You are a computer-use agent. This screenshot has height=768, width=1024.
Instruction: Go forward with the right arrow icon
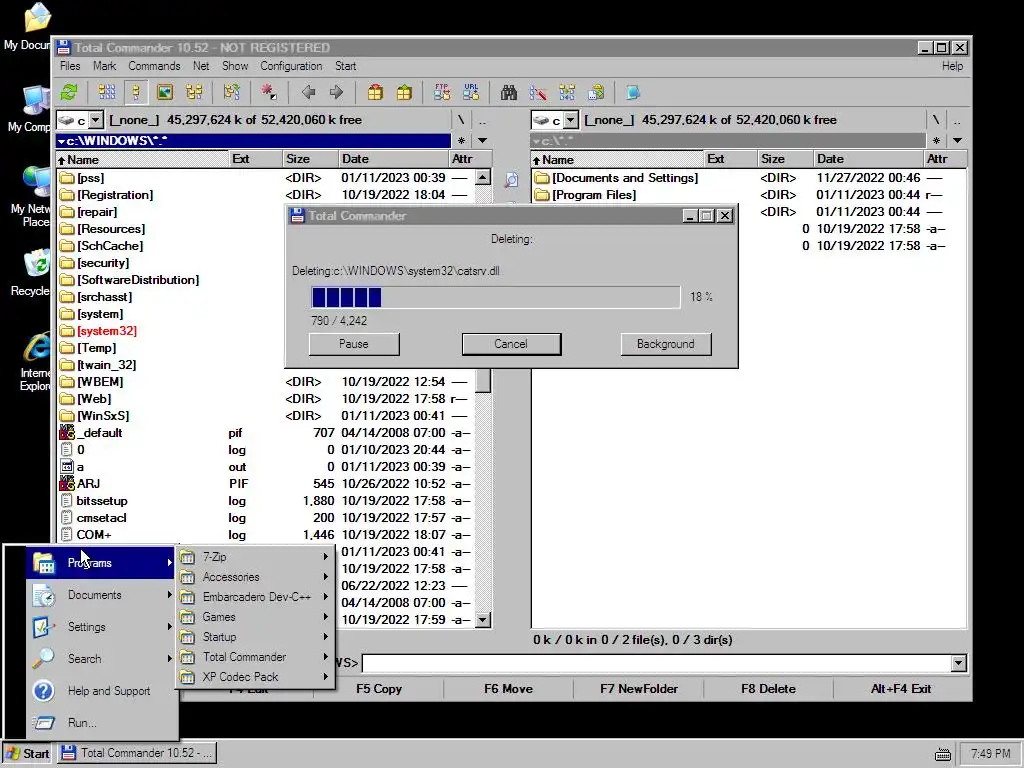click(337, 93)
